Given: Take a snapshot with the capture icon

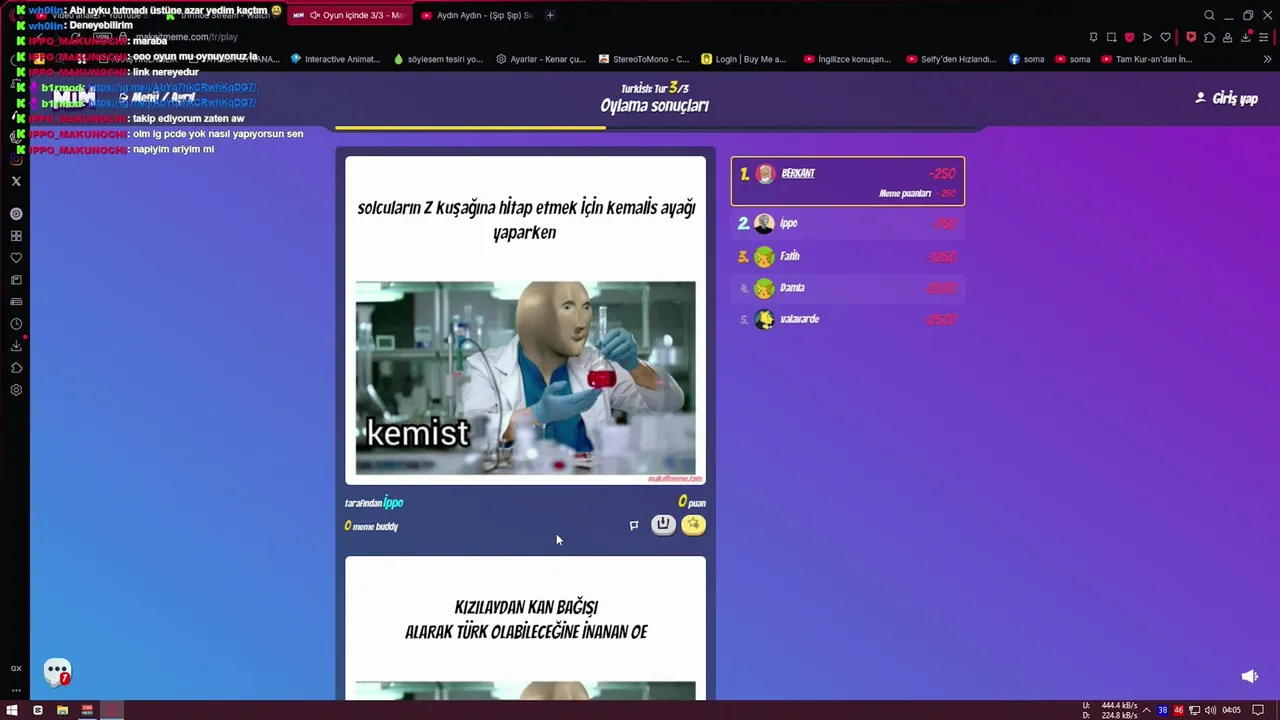Looking at the screenshot, I should (1111, 37).
